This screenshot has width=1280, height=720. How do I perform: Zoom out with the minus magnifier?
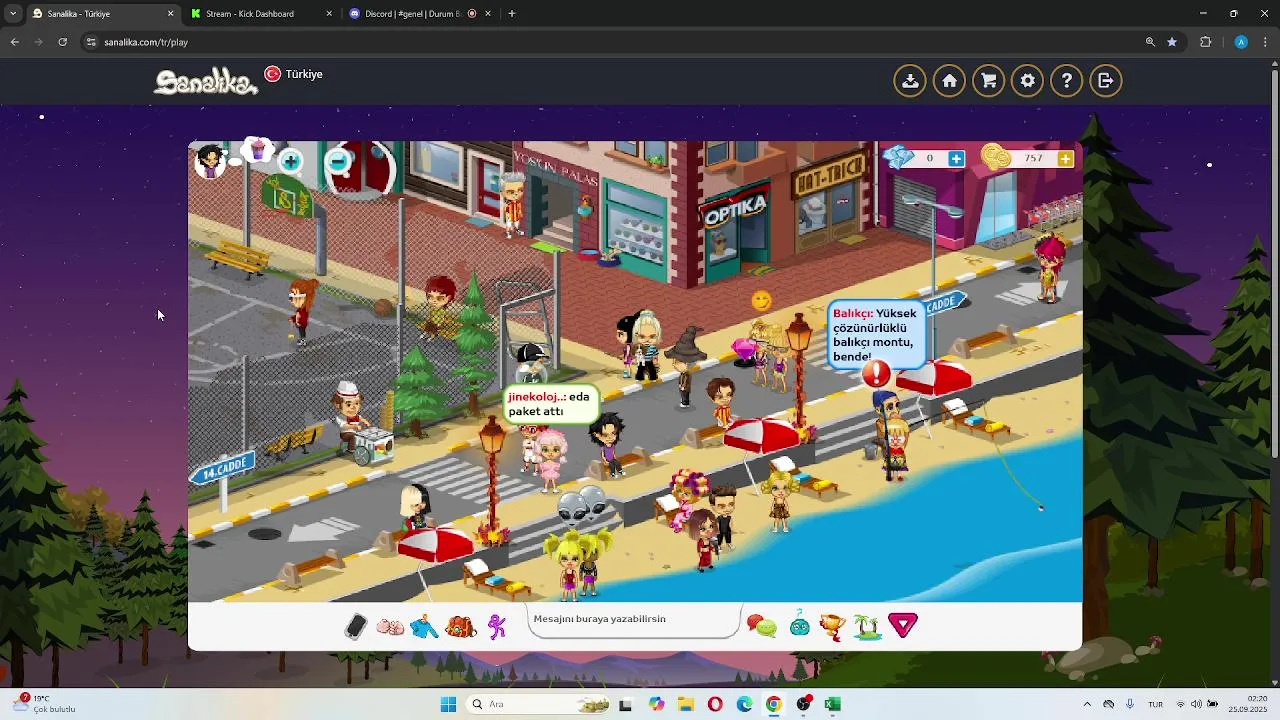coord(338,160)
